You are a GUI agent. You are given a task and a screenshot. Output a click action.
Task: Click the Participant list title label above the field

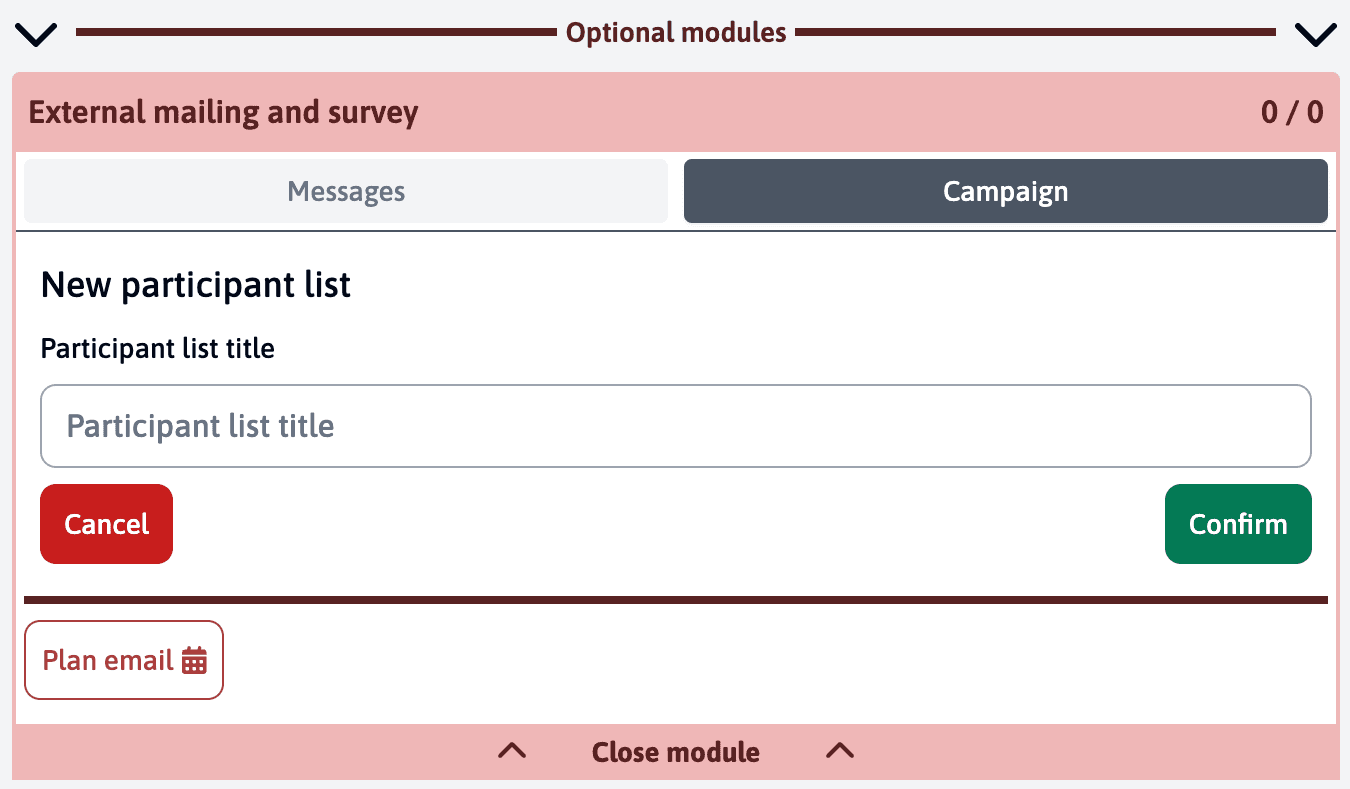pos(158,349)
